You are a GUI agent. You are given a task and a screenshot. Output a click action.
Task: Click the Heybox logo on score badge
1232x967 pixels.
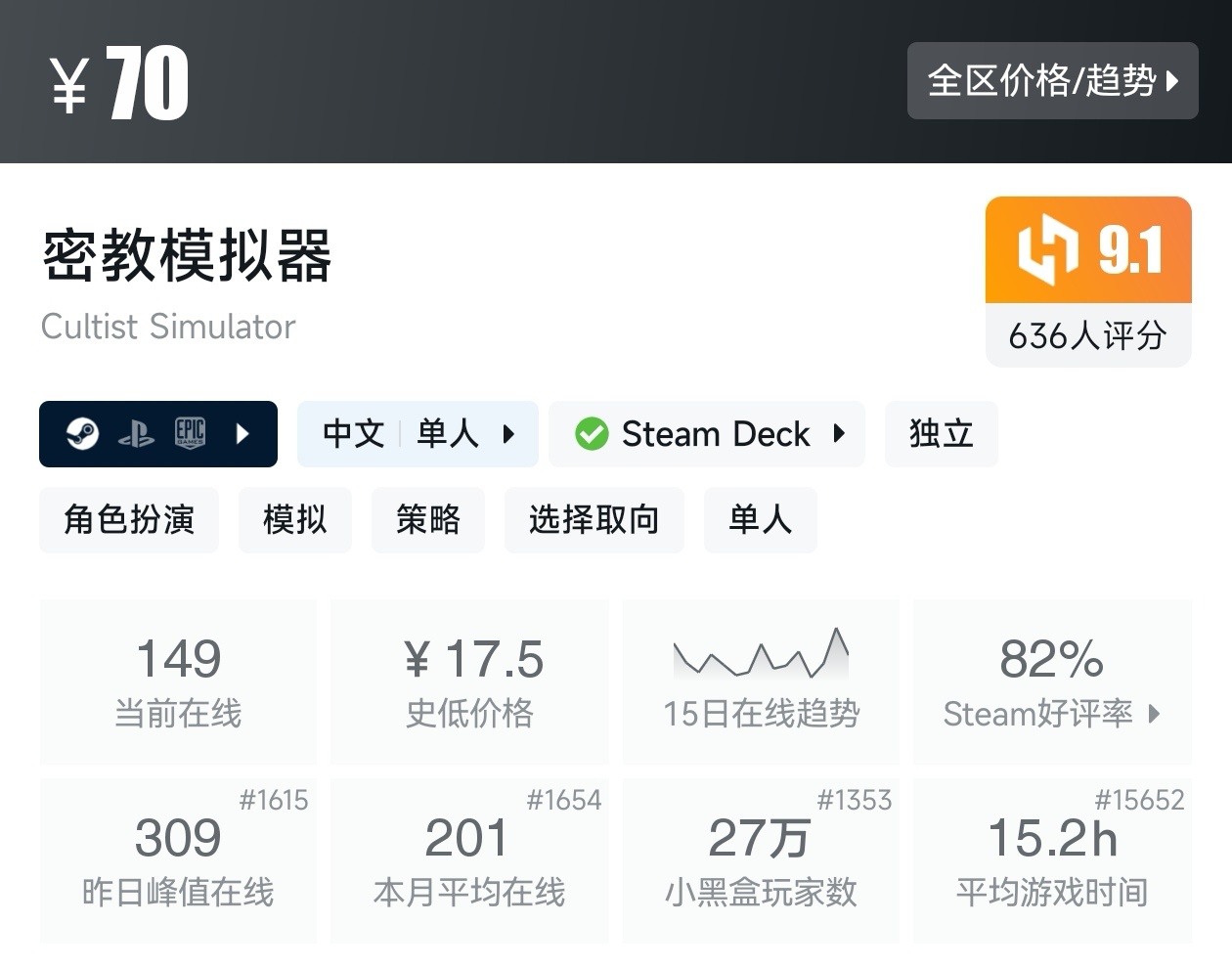coord(1047,250)
